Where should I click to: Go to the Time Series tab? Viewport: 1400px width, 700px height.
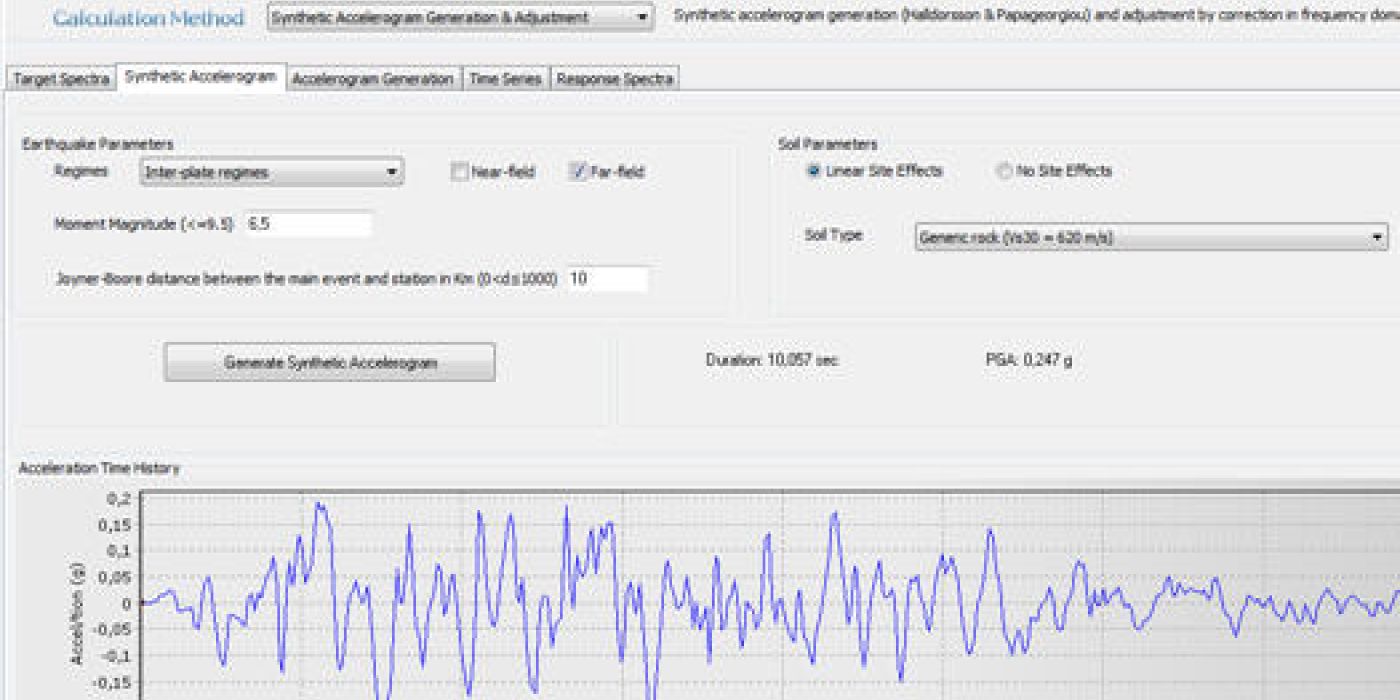click(x=506, y=79)
